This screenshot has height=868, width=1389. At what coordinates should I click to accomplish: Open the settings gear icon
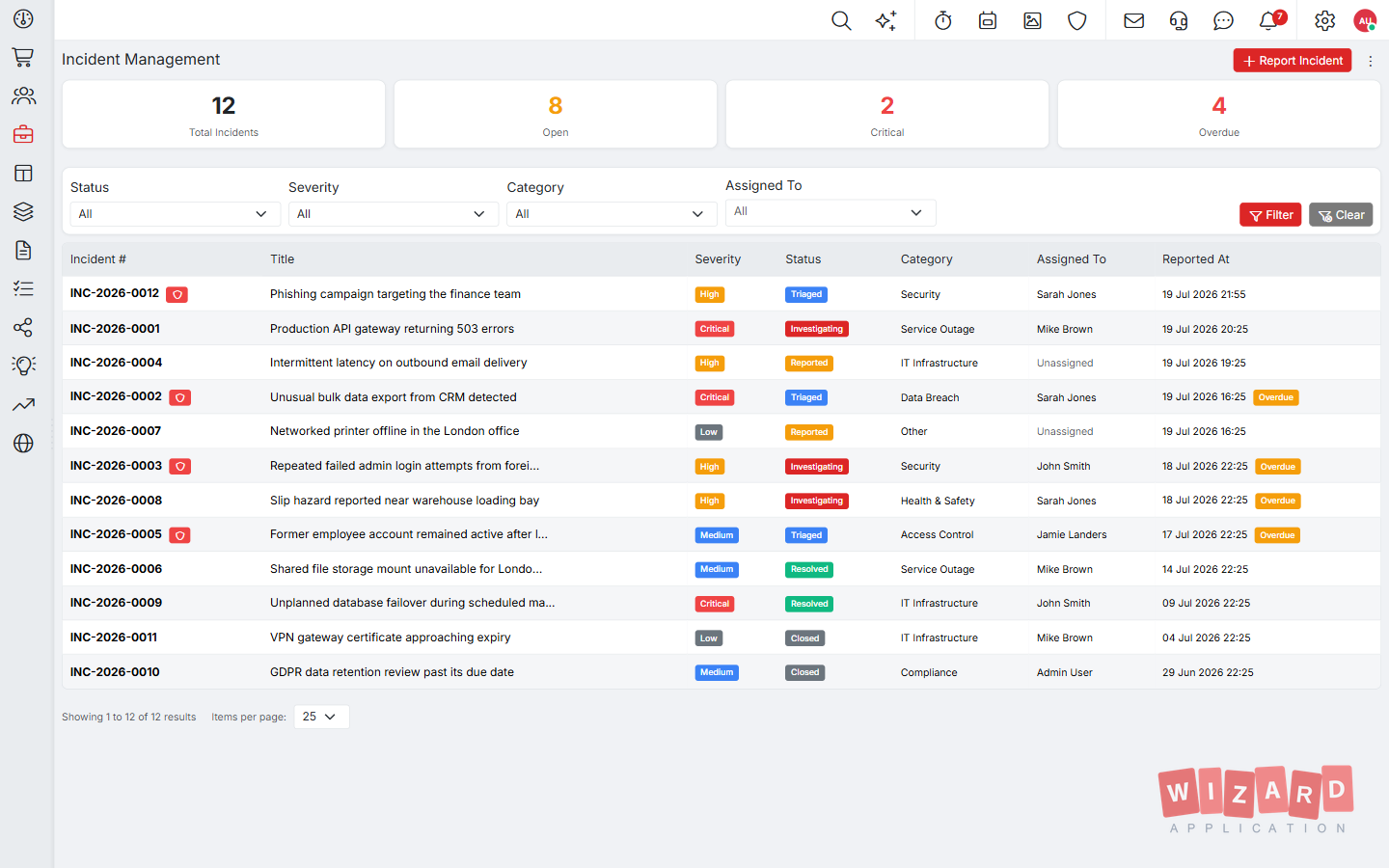pos(1325,20)
